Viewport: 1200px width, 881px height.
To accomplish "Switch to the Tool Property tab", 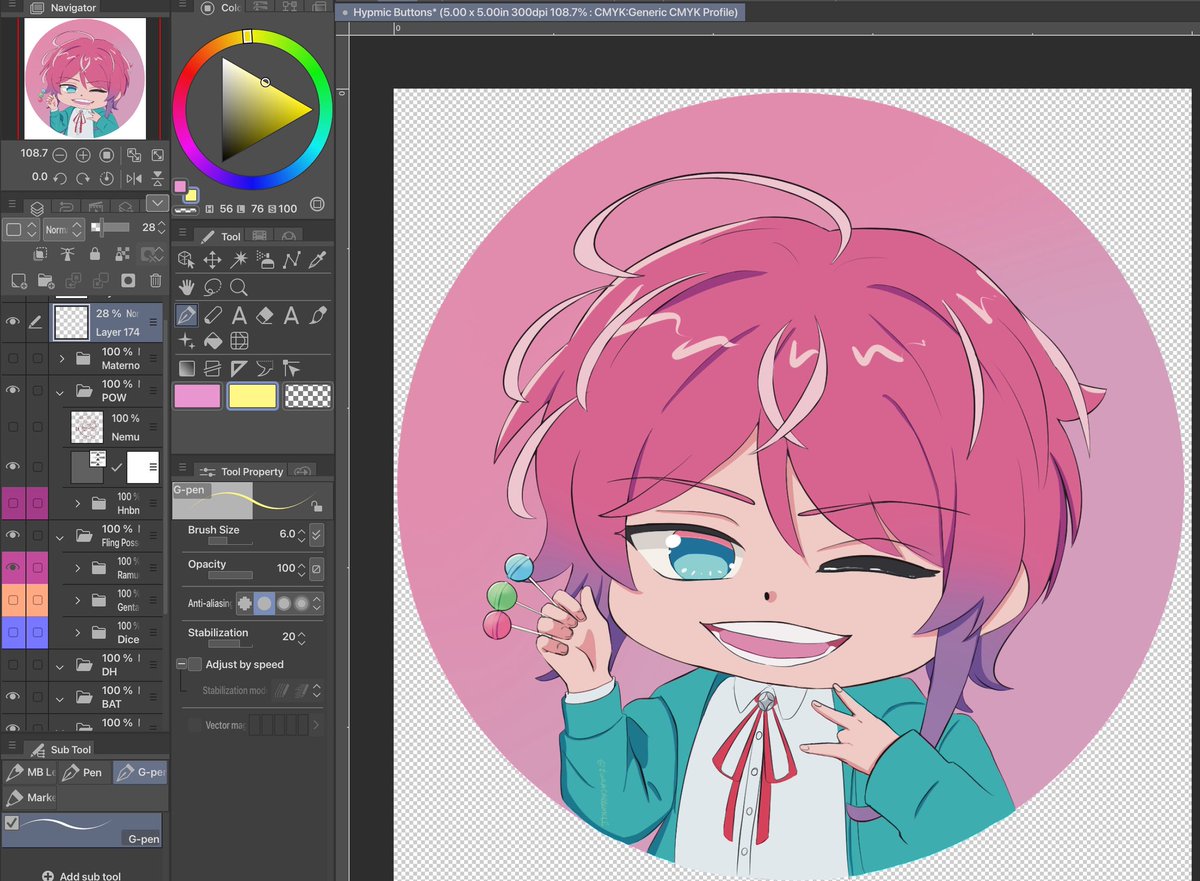I will pos(243,471).
